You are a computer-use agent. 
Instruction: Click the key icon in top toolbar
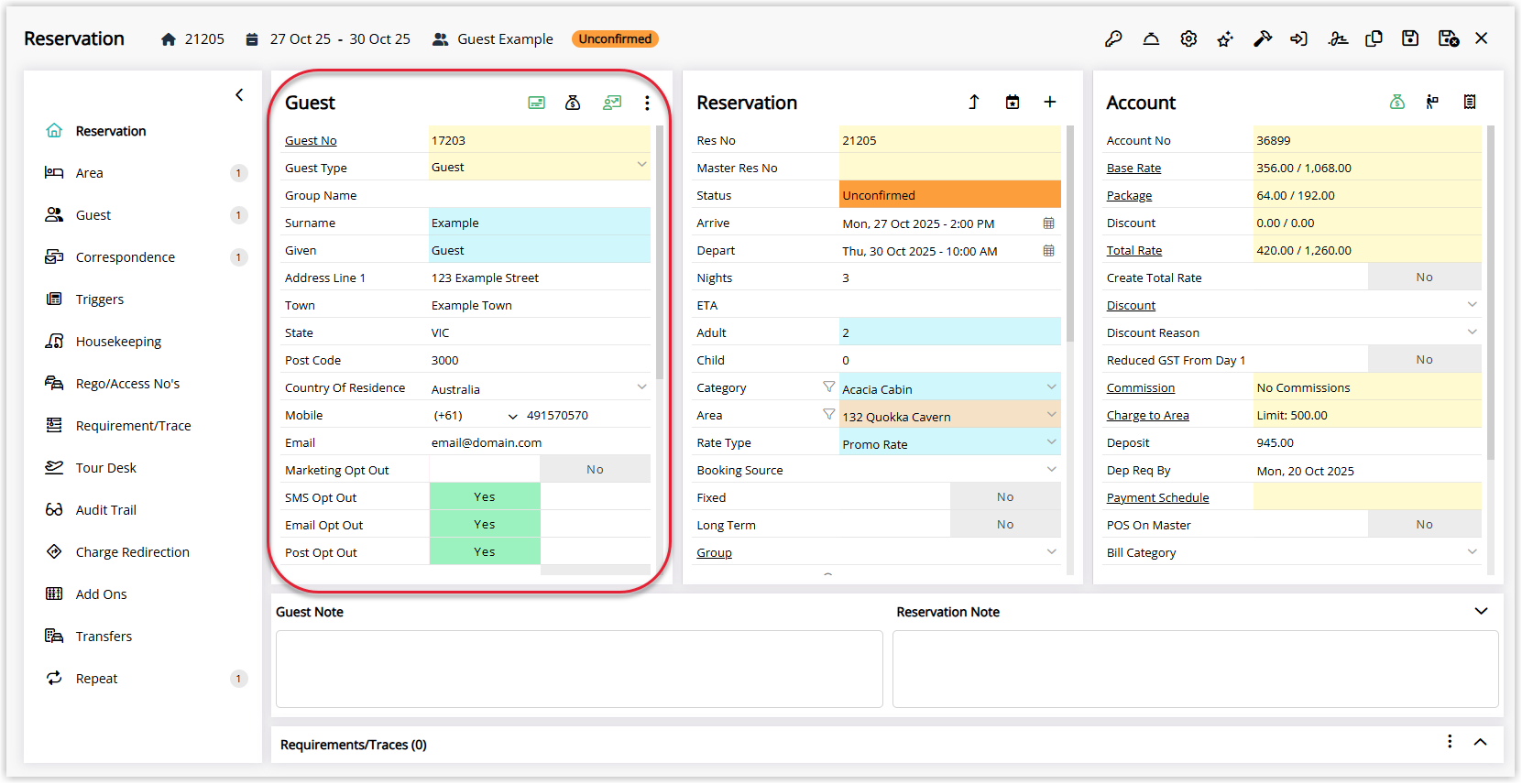click(x=1113, y=38)
